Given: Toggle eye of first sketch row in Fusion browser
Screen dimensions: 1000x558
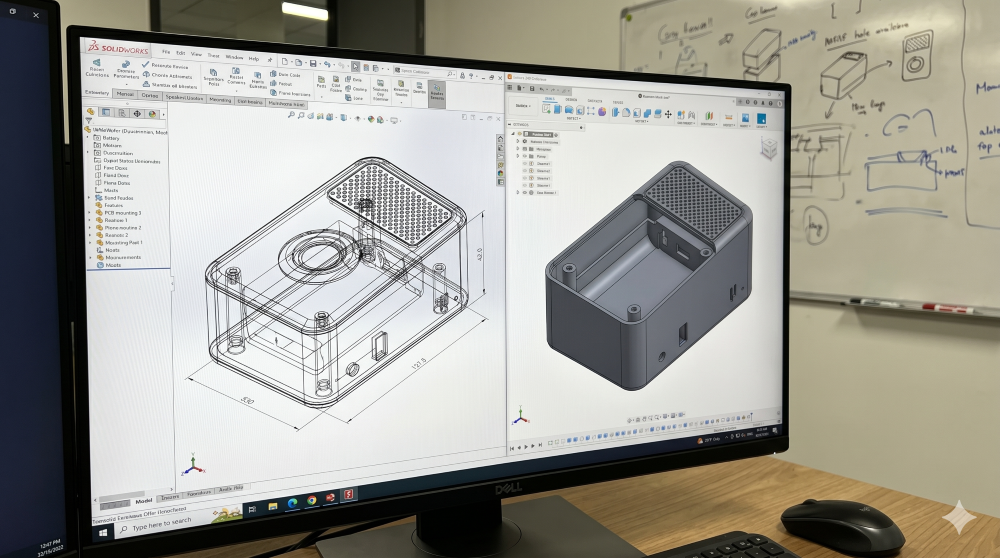Looking at the screenshot, I should click(525, 163).
